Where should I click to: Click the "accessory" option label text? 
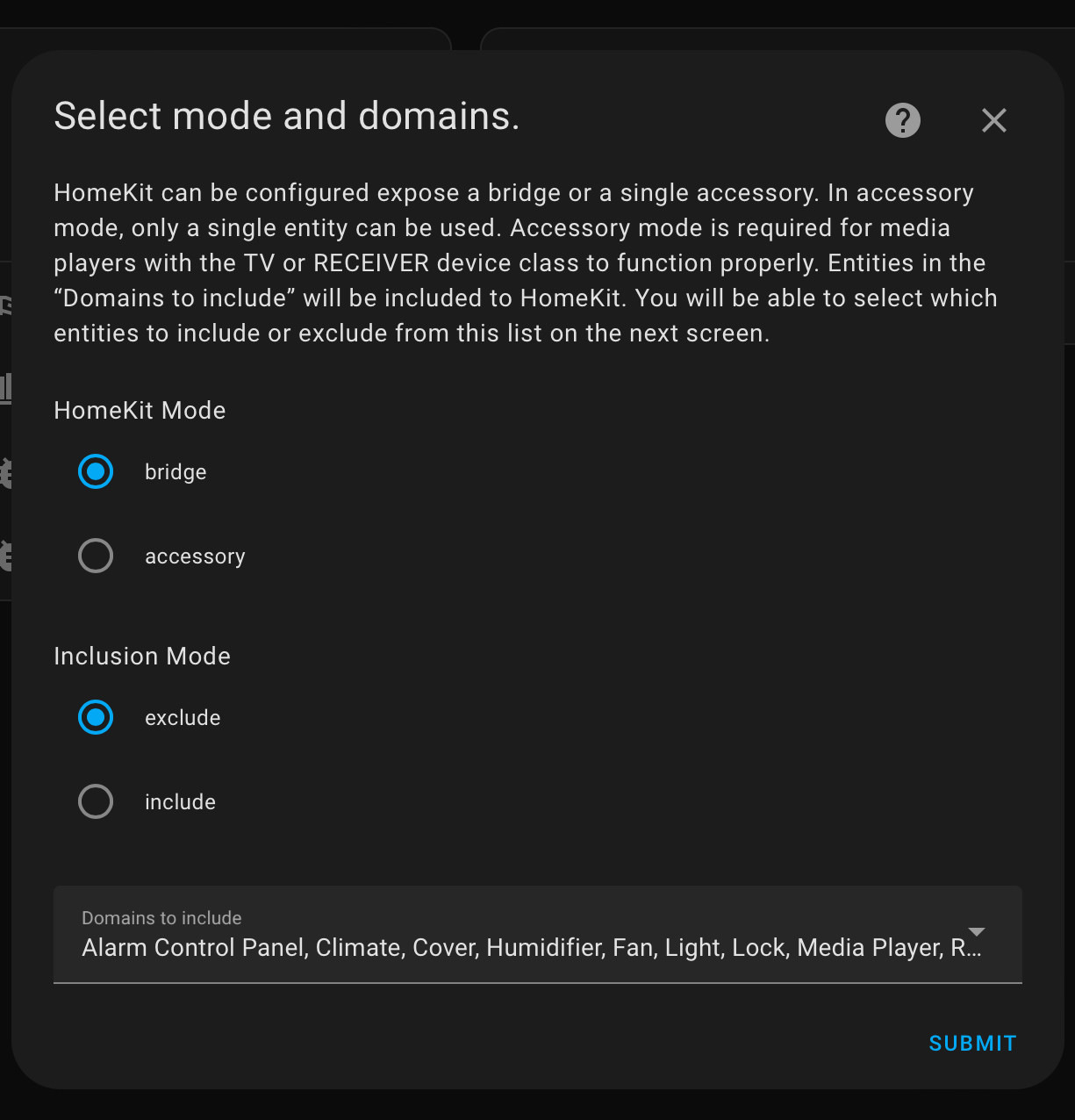pyautogui.click(x=195, y=556)
